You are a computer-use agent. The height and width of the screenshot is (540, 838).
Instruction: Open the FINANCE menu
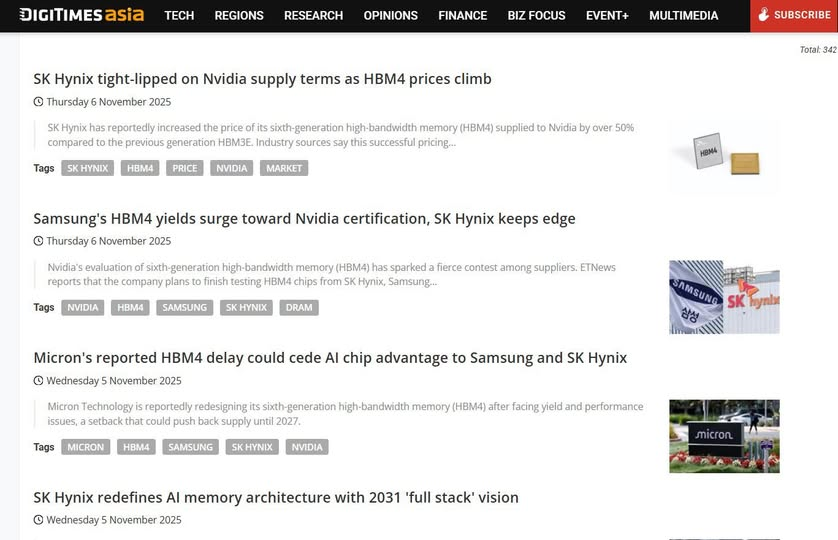click(462, 16)
